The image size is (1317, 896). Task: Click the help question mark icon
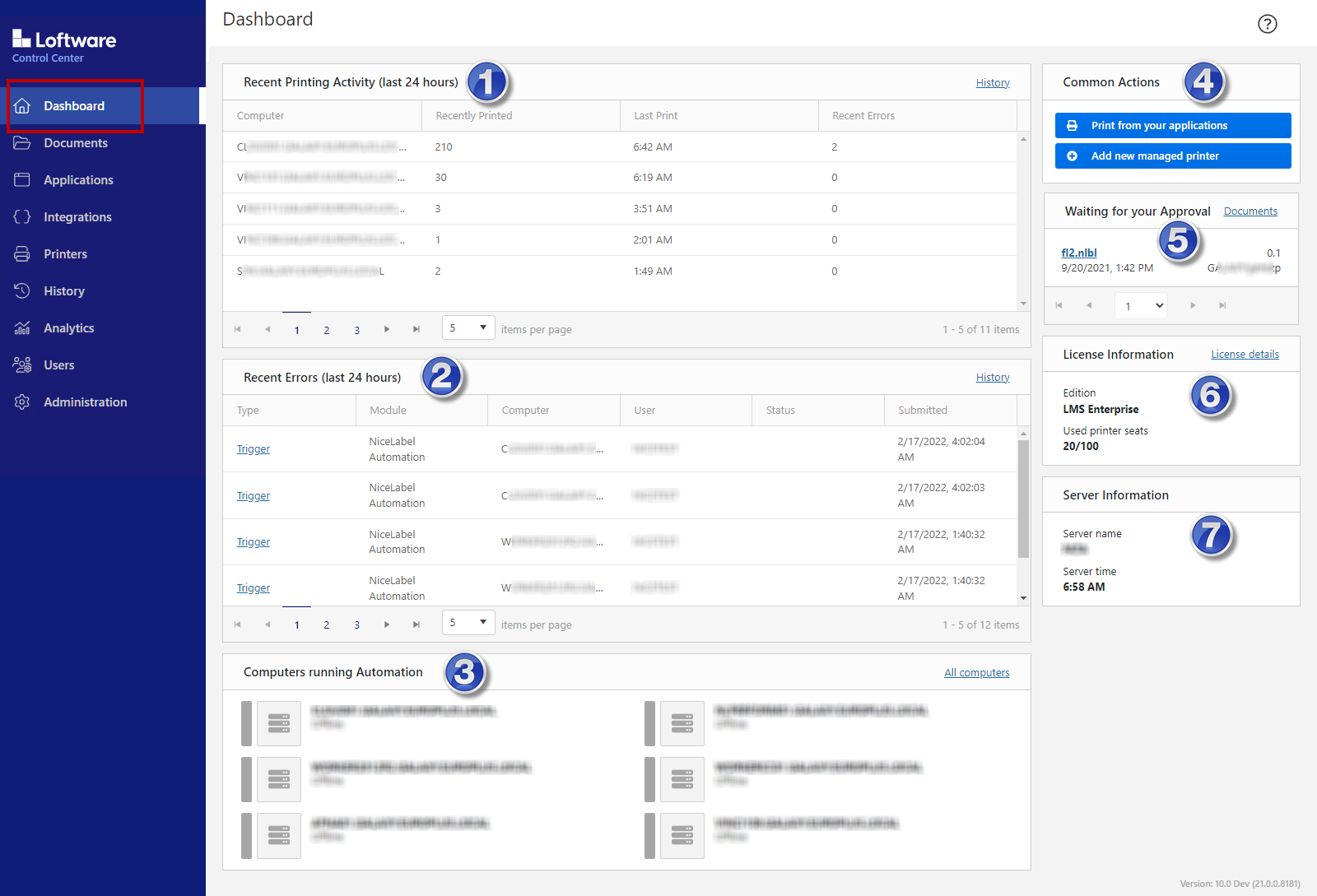1267,24
